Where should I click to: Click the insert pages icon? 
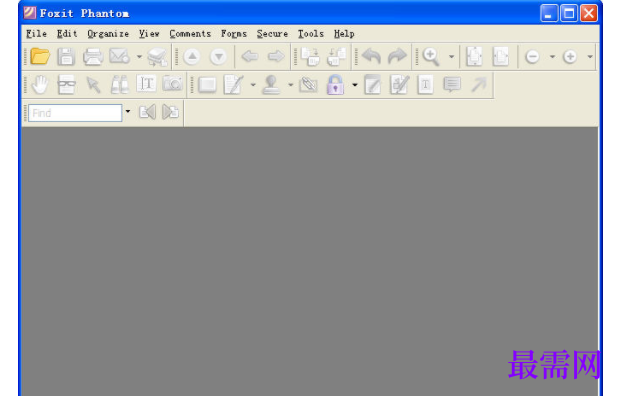[310, 56]
